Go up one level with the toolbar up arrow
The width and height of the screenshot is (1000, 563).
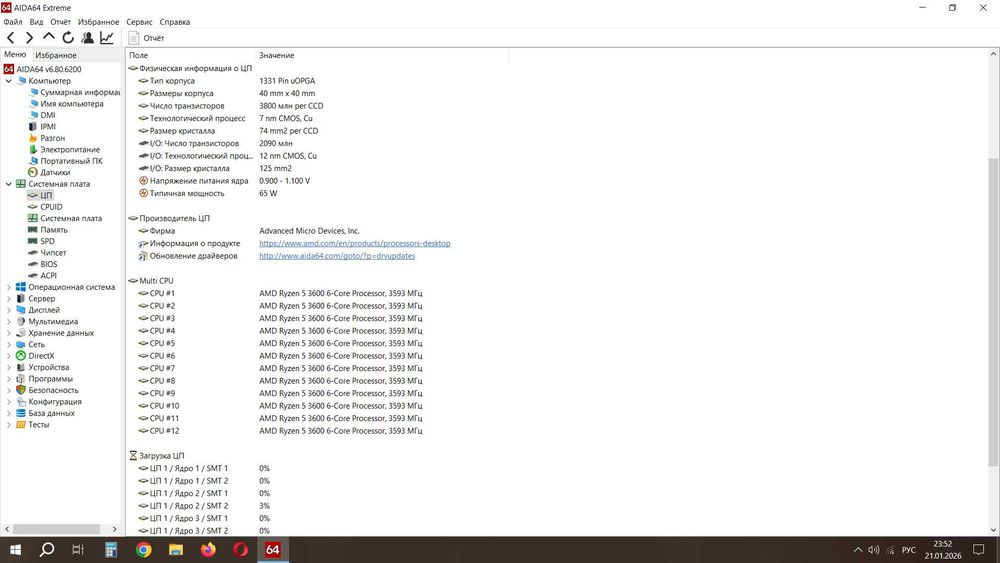48,38
